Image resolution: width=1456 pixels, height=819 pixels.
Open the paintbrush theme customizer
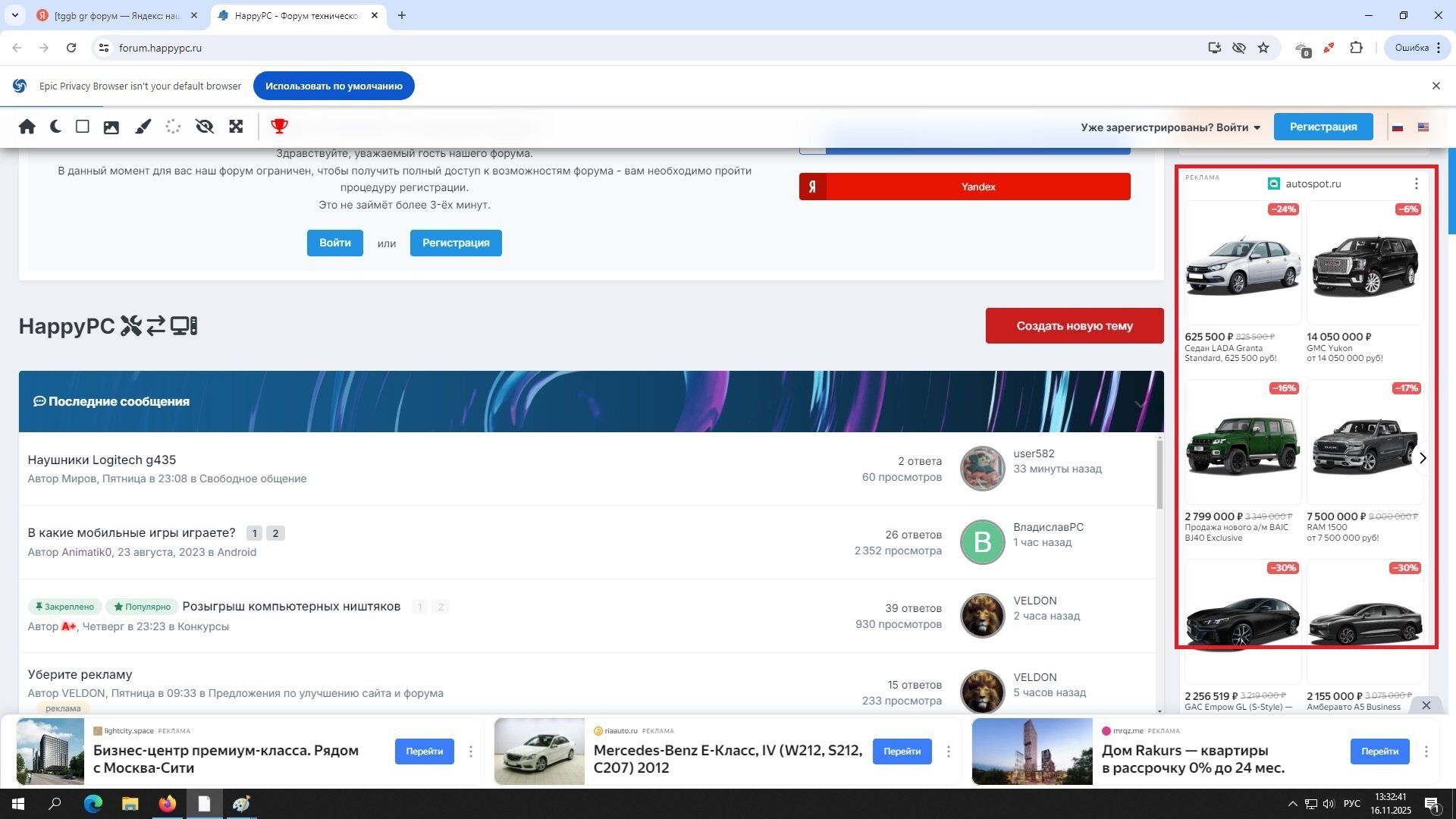[143, 127]
